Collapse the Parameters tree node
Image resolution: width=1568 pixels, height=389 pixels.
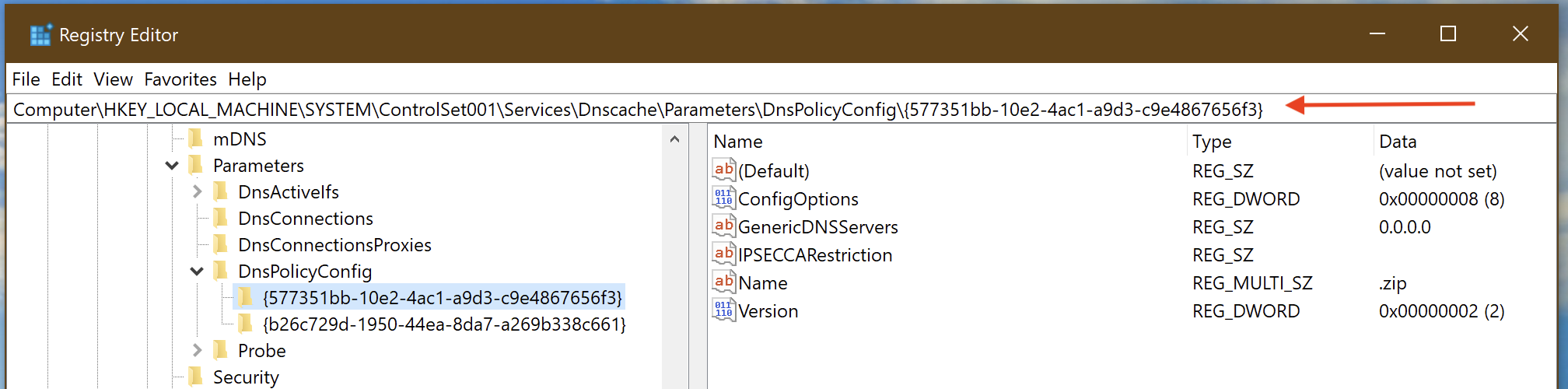click(172, 166)
